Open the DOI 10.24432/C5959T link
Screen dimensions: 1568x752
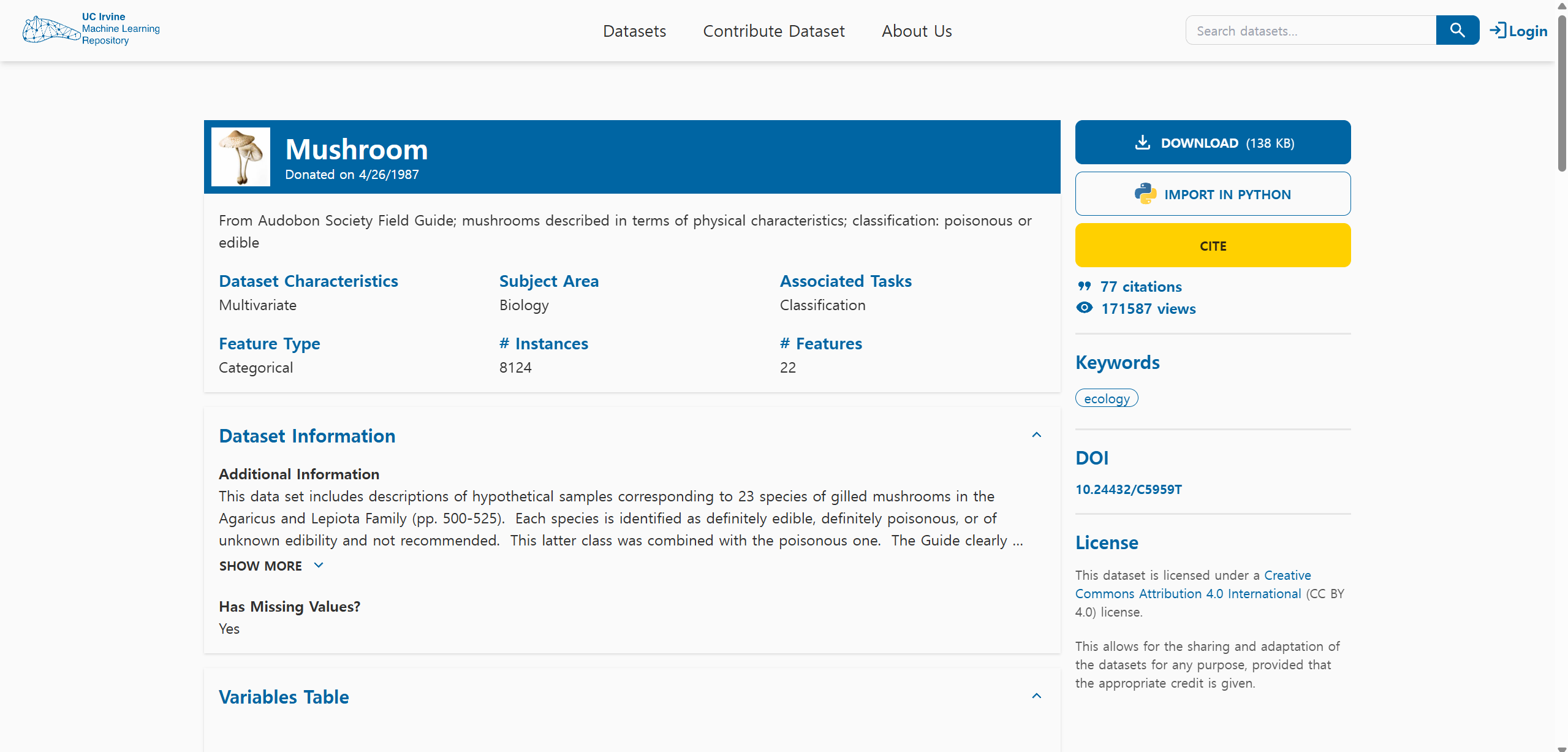[1128, 489]
